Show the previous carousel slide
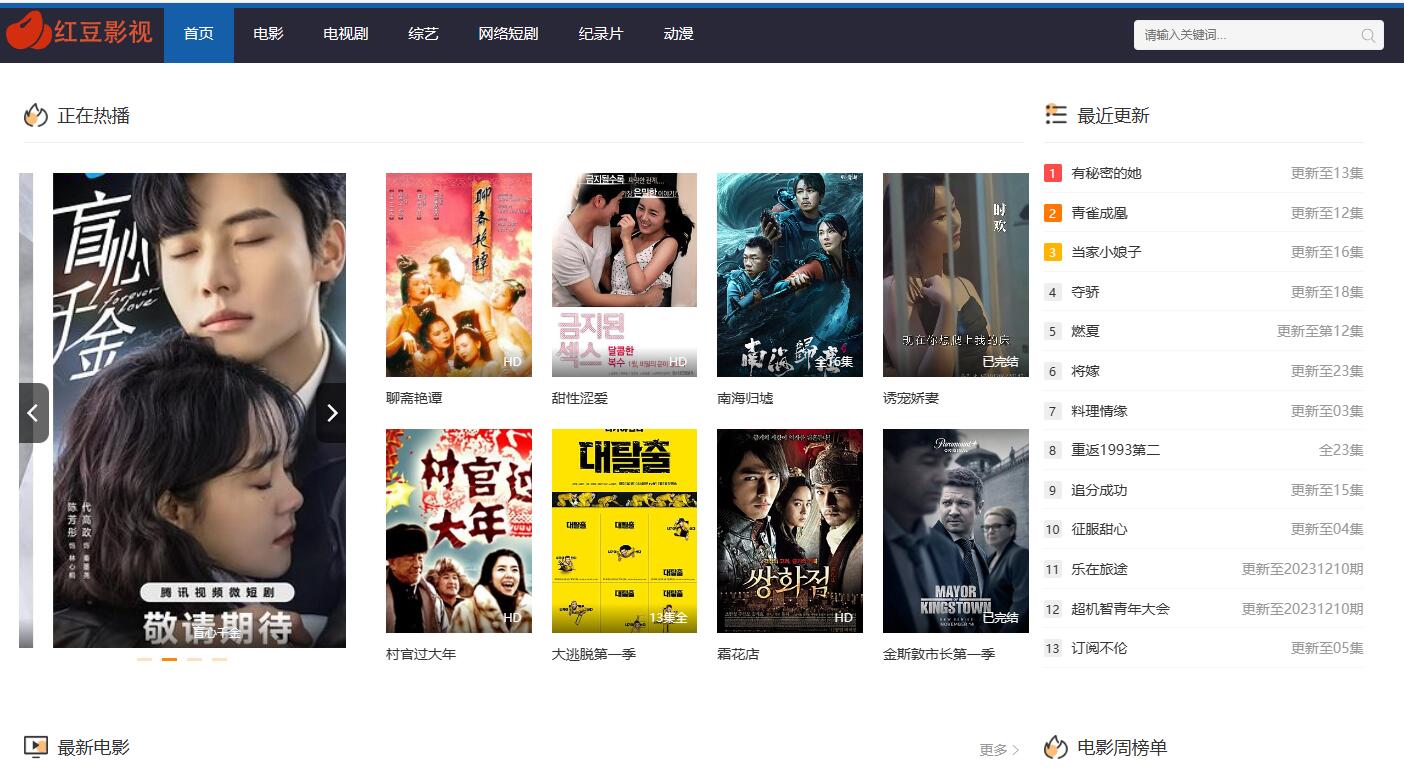This screenshot has width=1404, height=772. point(33,413)
